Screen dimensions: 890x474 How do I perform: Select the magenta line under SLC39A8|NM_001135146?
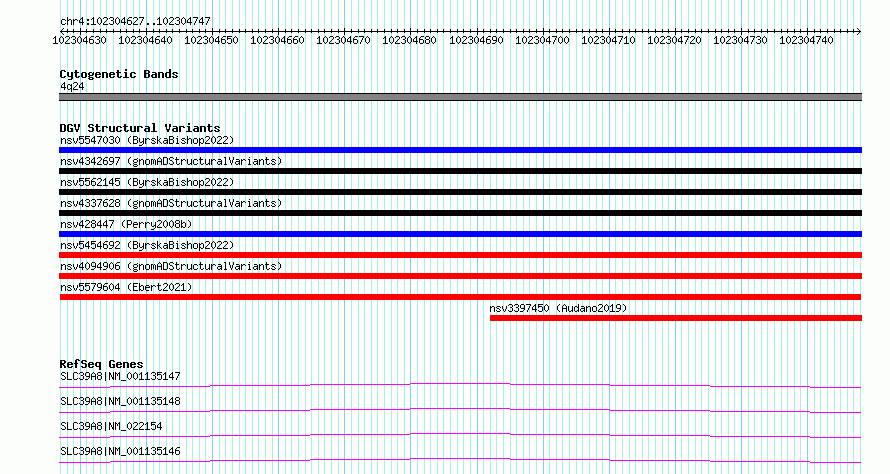[460, 460]
